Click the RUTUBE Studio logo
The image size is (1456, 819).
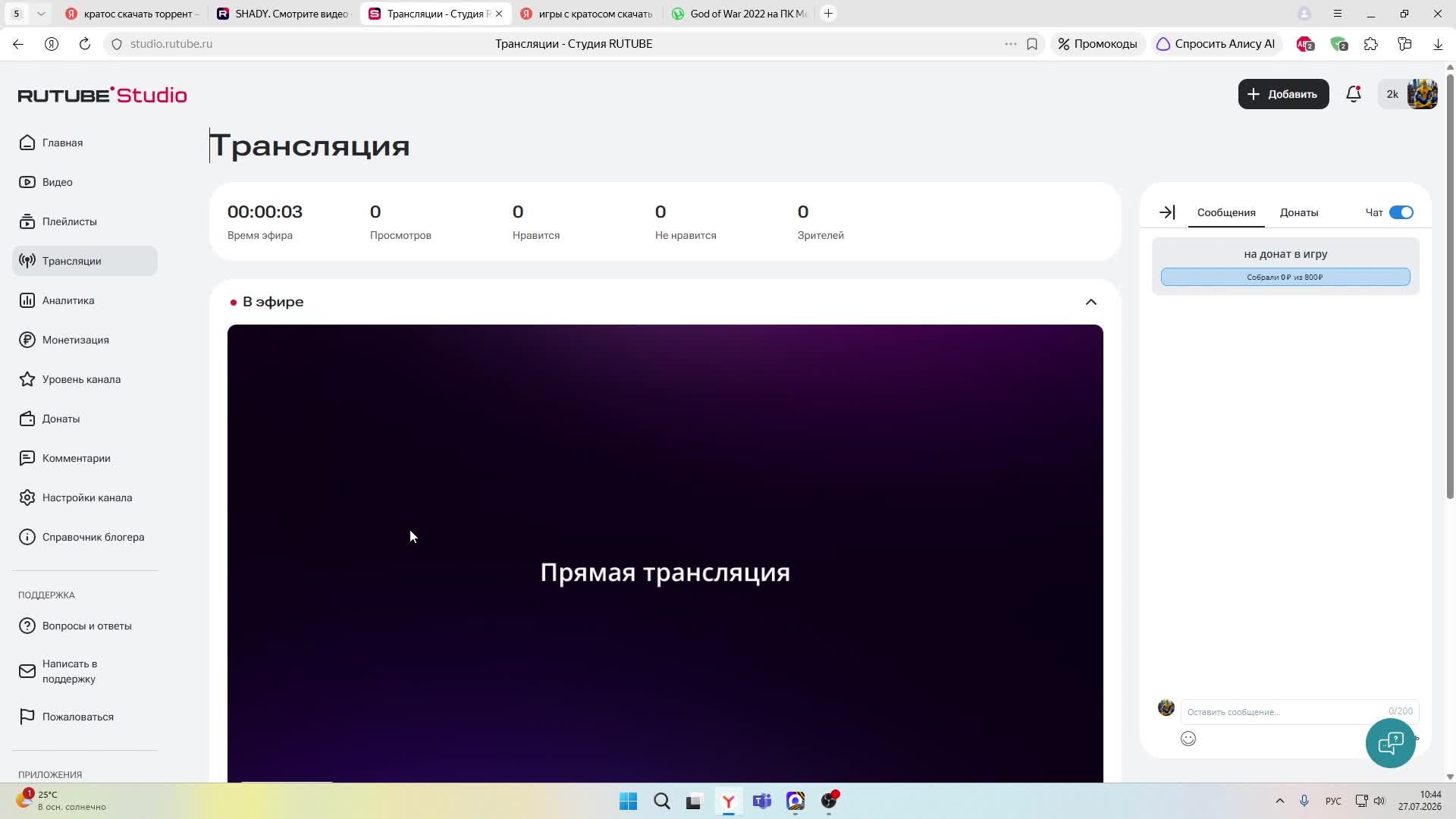point(102,95)
